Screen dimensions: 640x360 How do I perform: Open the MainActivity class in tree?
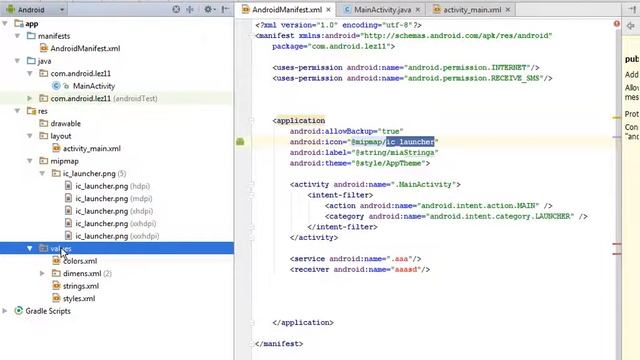click(x=93, y=86)
